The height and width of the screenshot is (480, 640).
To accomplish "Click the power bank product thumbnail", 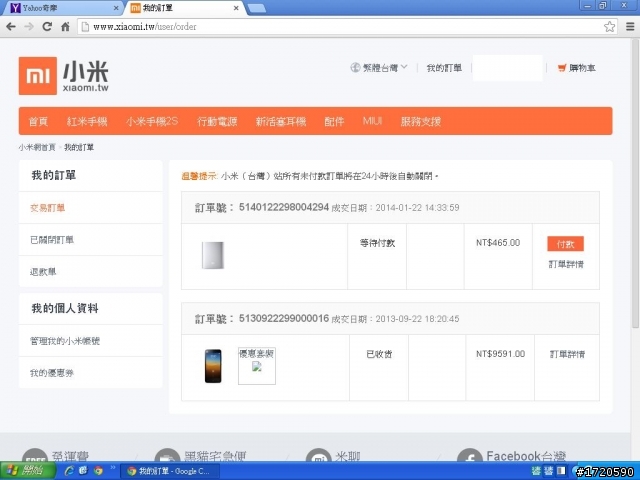I will click(x=213, y=256).
